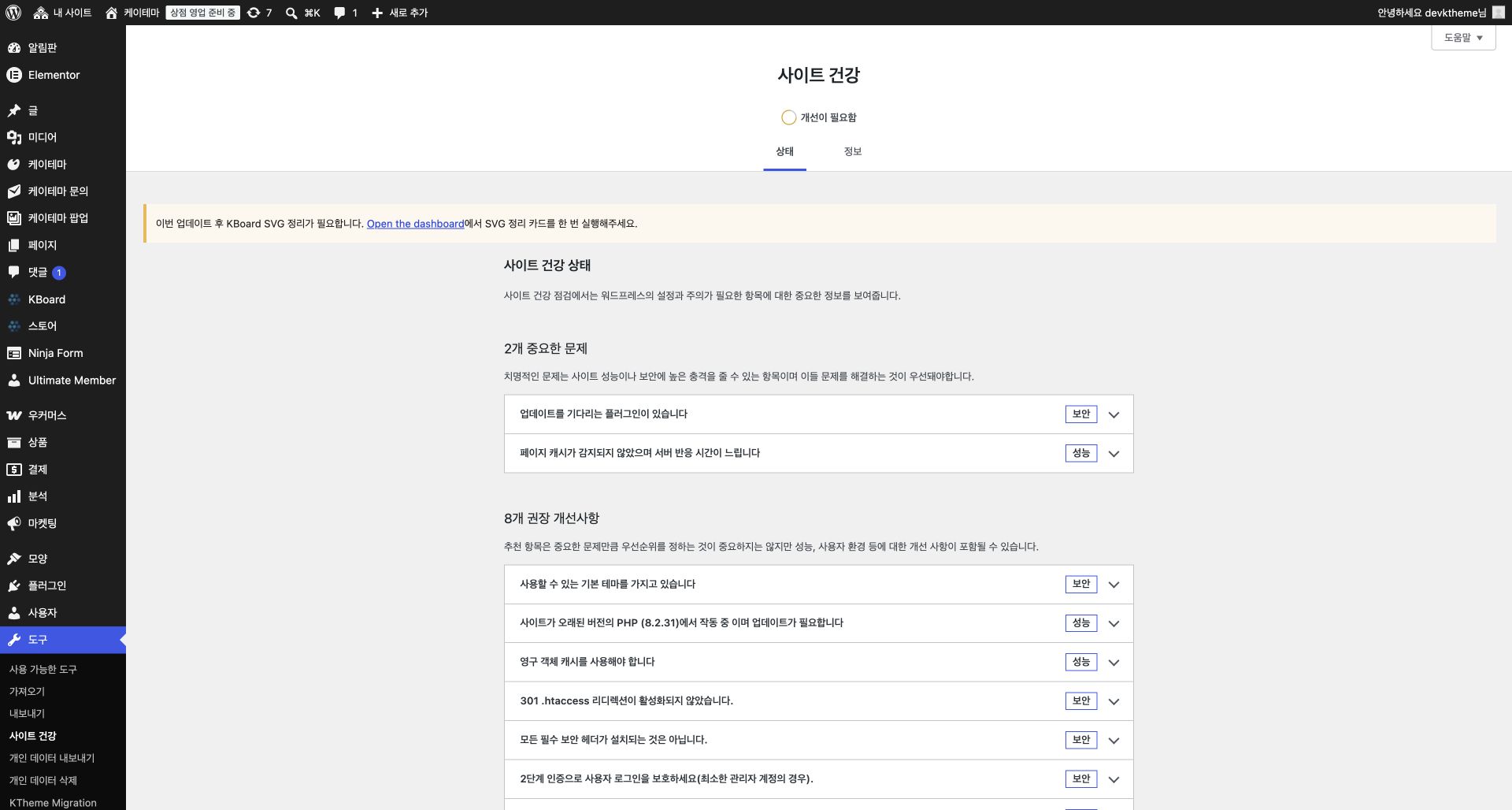Click the 2개 중요한 문제 heading
Image resolution: width=1512 pixels, height=810 pixels.
(546, 348)
